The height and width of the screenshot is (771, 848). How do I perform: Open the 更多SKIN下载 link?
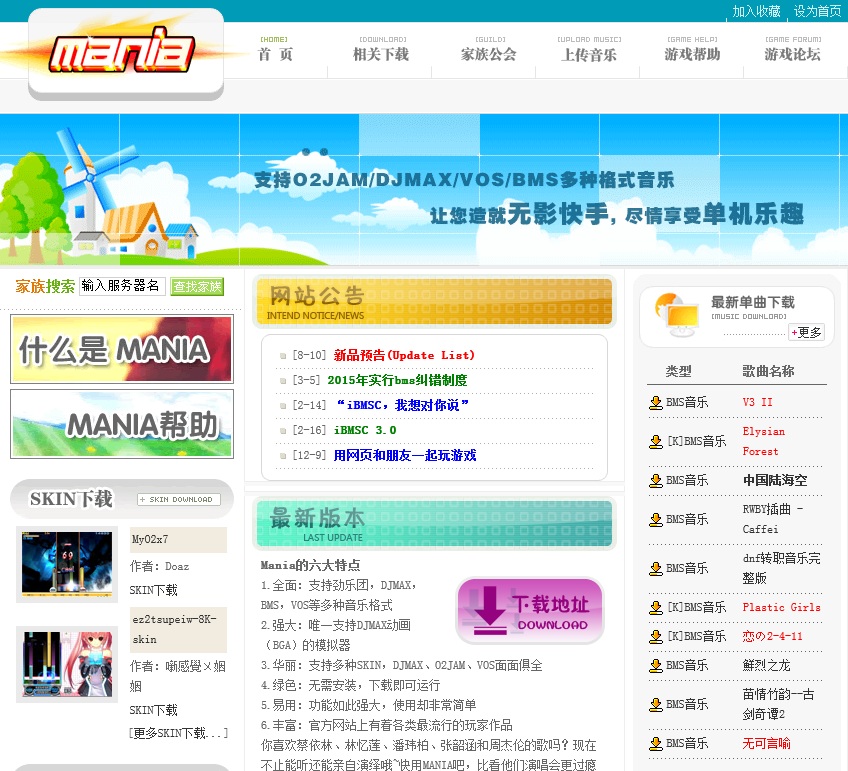point(178,734)
